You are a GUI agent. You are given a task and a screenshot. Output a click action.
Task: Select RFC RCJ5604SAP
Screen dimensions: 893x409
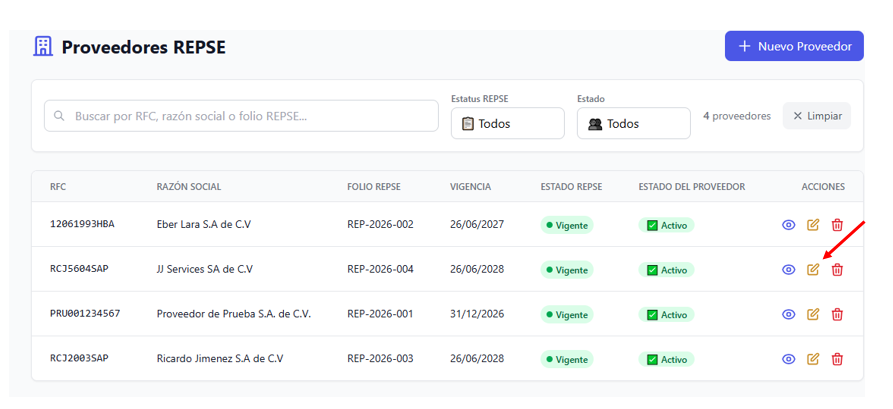pos(79,269)
